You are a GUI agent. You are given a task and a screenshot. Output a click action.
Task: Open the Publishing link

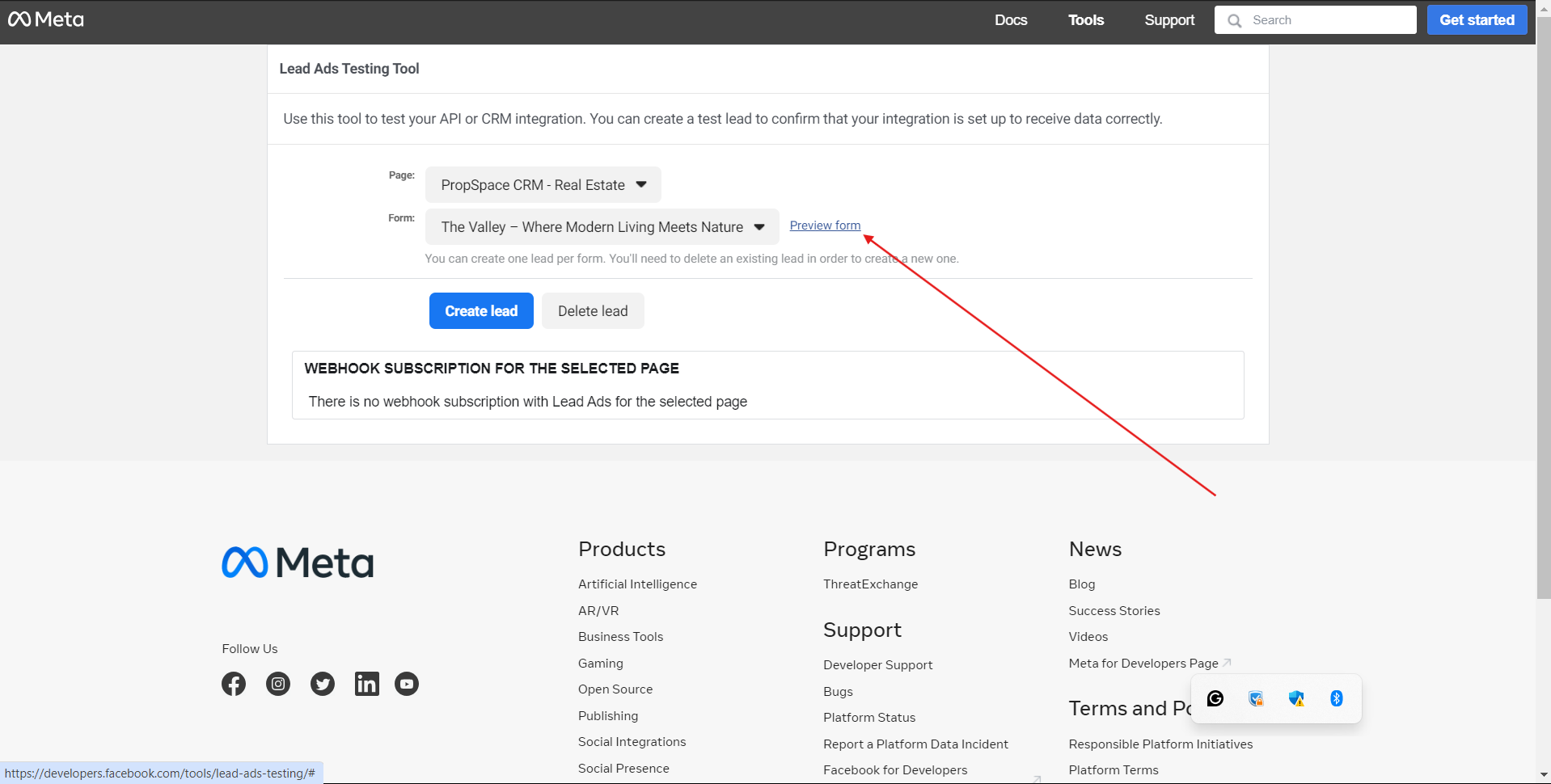[x=608, y=716]
